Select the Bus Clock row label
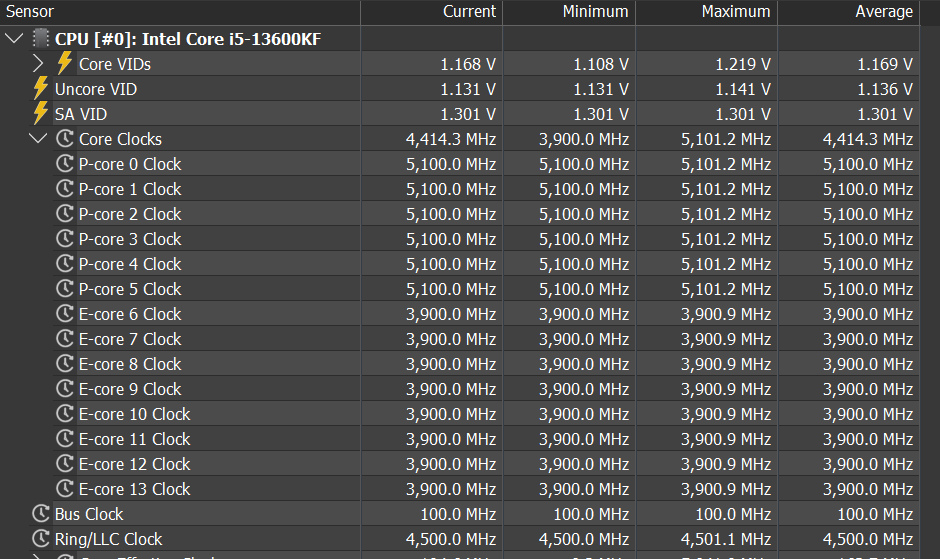 coord(89,514)
